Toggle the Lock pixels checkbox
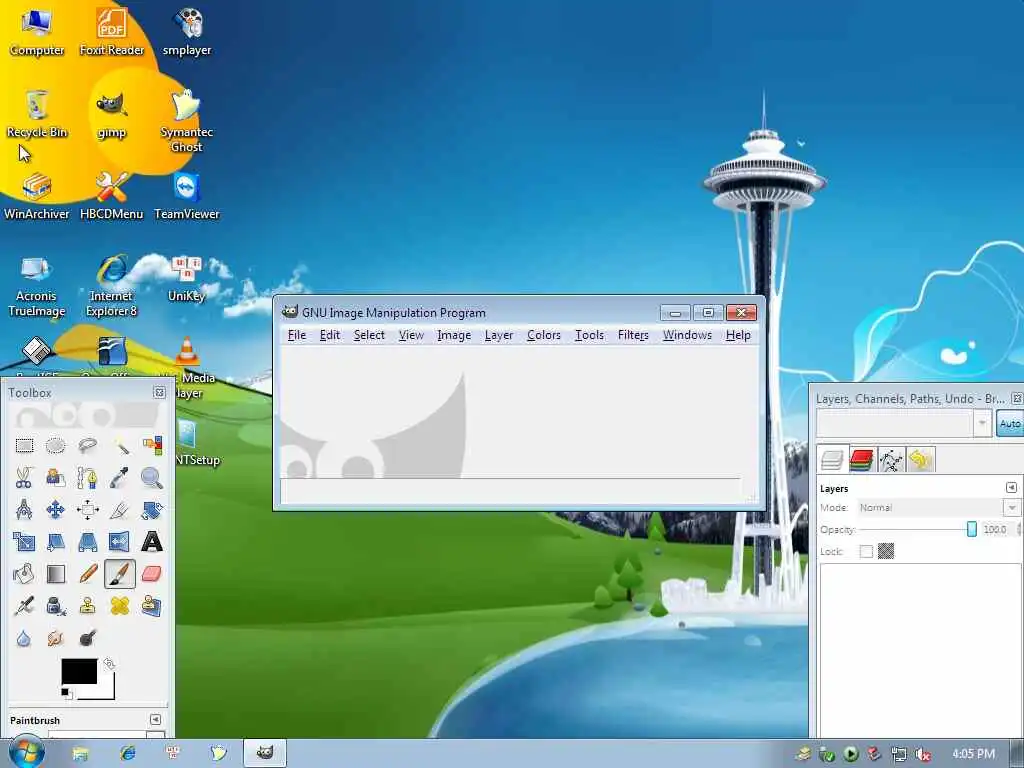Viewport: 1024px width, 768px height. (866, 552)
